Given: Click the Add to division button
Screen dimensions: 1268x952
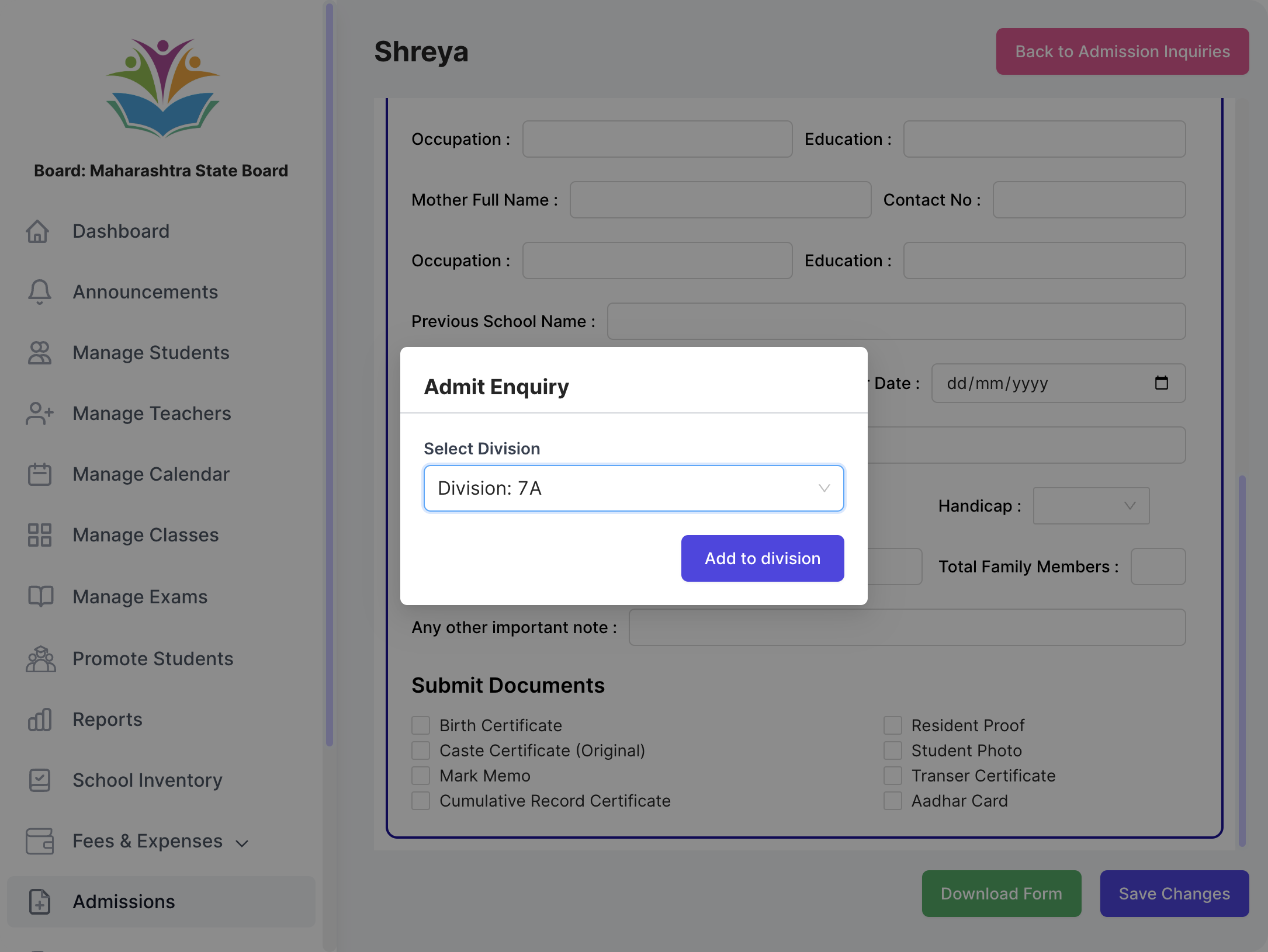Looking at the screenshot, I should point(763,558).
